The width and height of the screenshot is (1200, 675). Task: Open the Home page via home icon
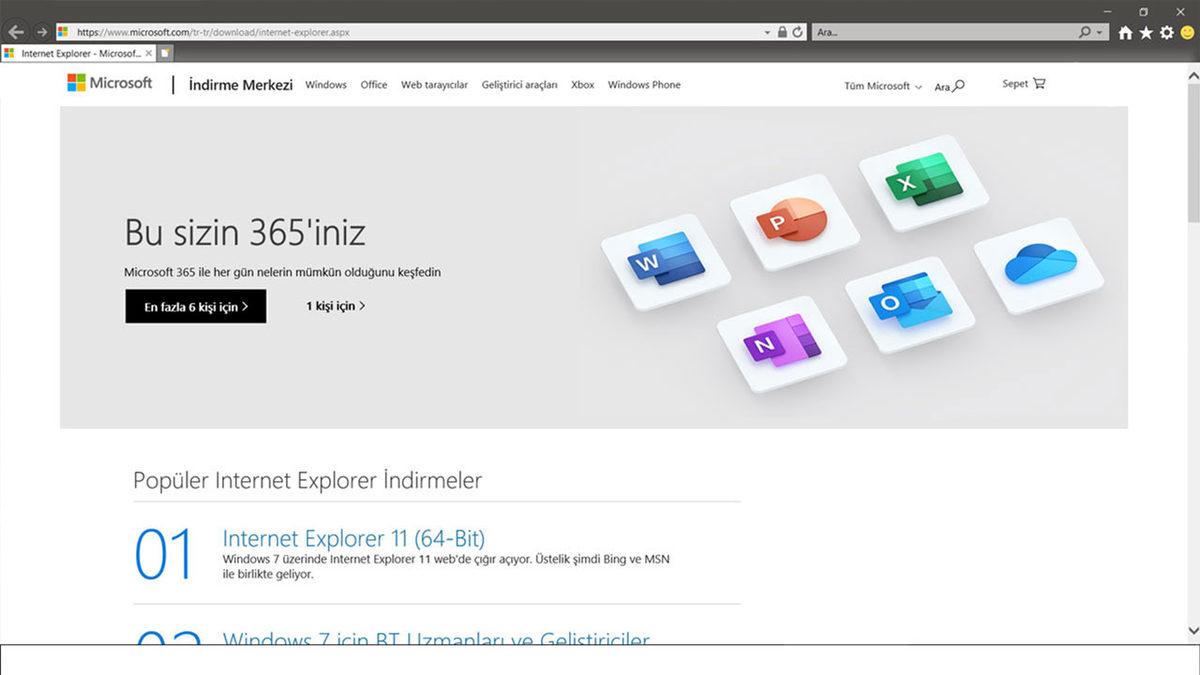pos(1127,31)
